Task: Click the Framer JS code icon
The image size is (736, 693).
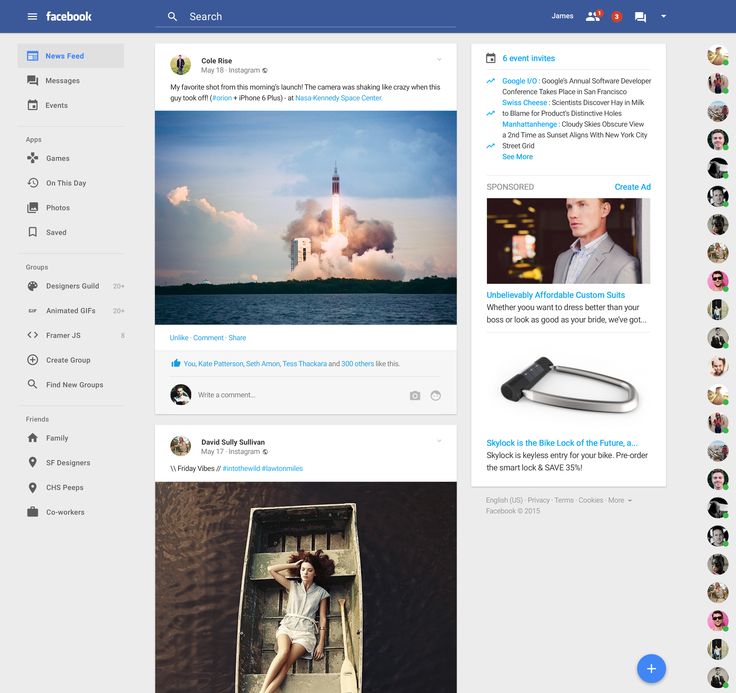Action: 32,335
